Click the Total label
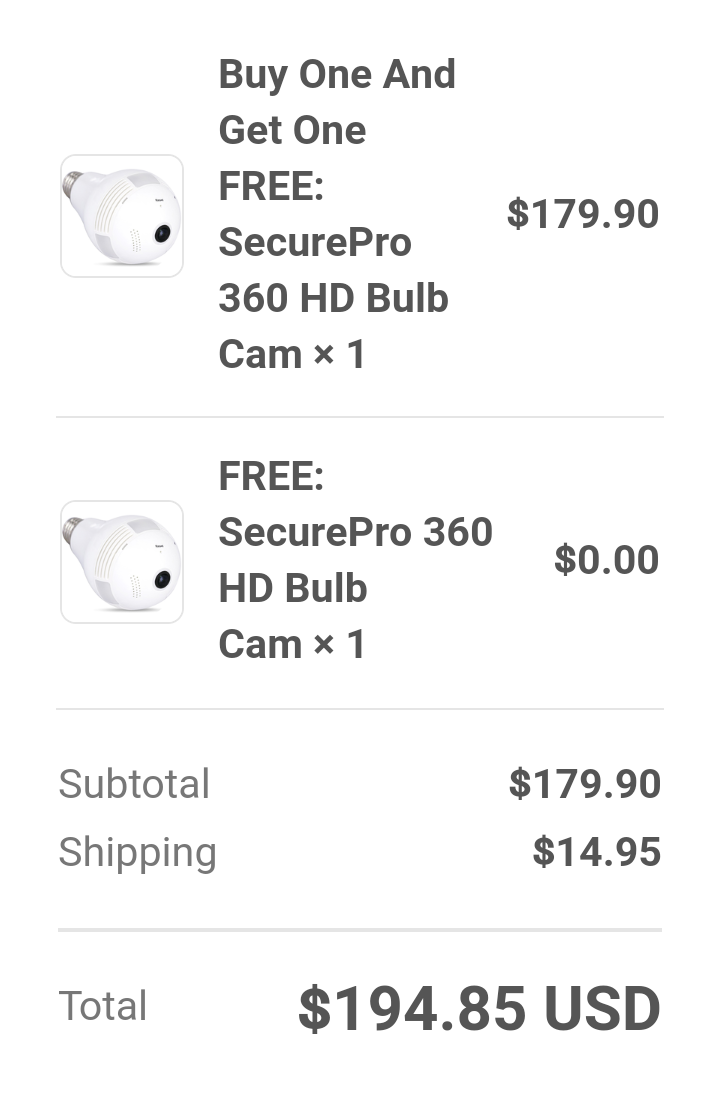Viewport: 720px width, 1110px height. [x=103, y=1006]
